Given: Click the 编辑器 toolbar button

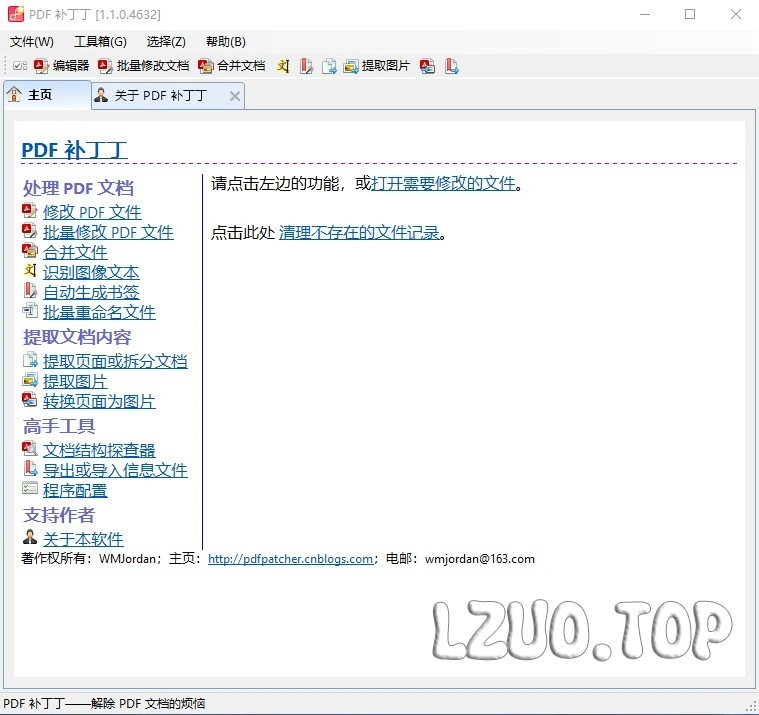Looking at the screenshot, I should coord(61,66).
